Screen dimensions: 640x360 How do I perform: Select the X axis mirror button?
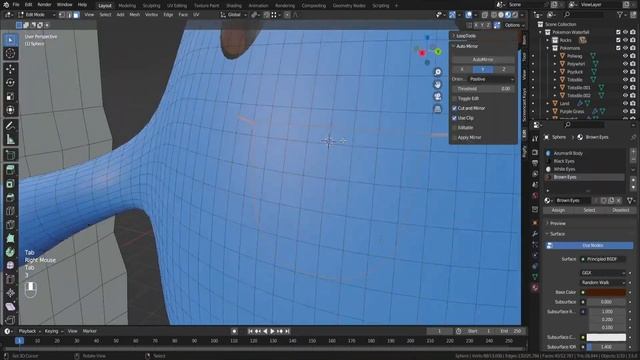click(x=462, y=69)
